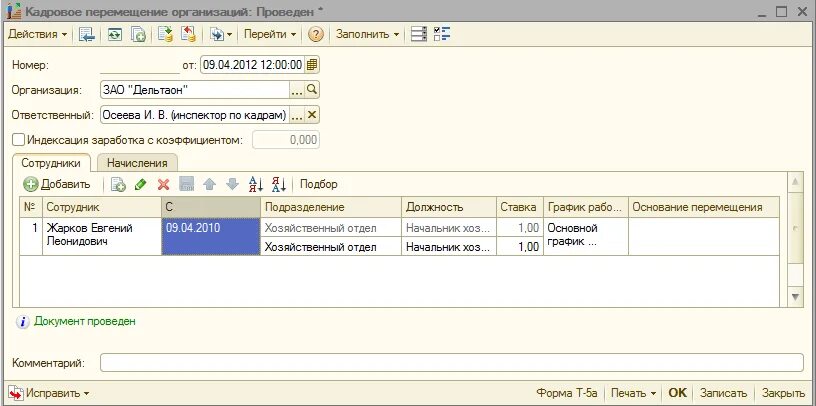Click the move row down arrow icon

tap(232, 184)
